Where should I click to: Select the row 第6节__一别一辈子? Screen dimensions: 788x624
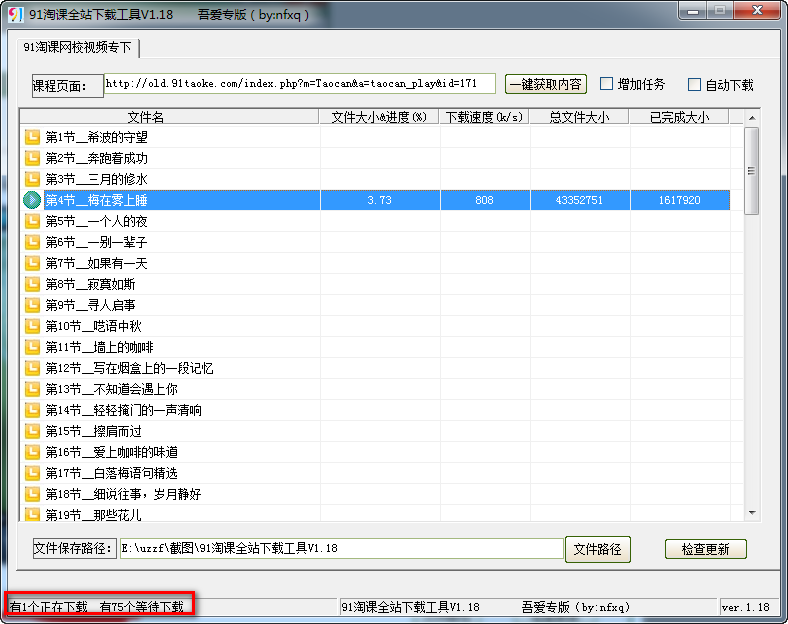(x=375, y=242)
